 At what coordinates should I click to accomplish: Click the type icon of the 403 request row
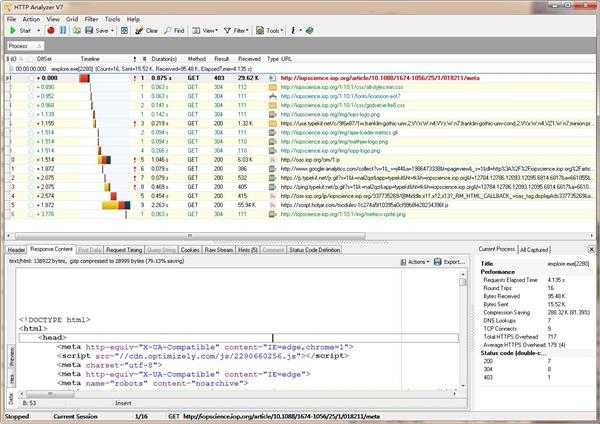(x=272, y=78)
